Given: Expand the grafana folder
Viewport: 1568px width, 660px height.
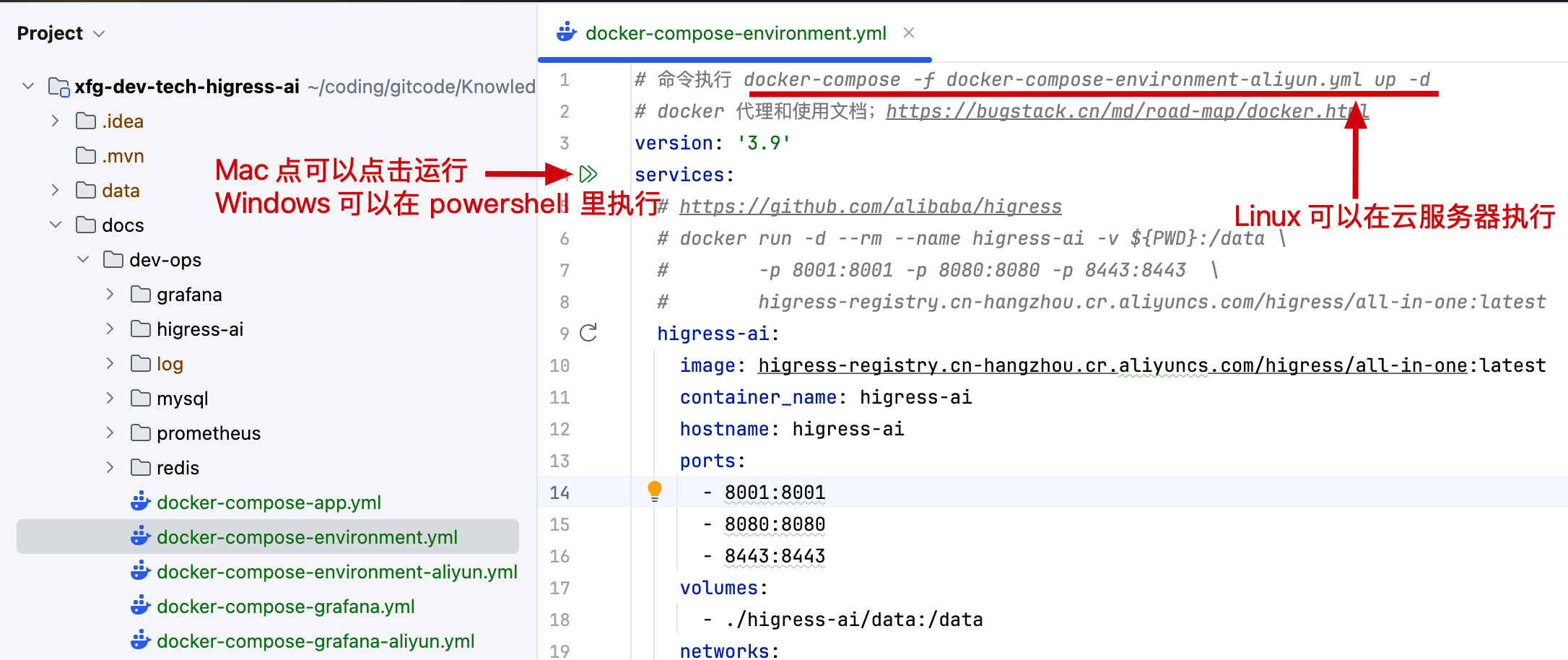Looking at the screenshot, I should click(110, 294).
